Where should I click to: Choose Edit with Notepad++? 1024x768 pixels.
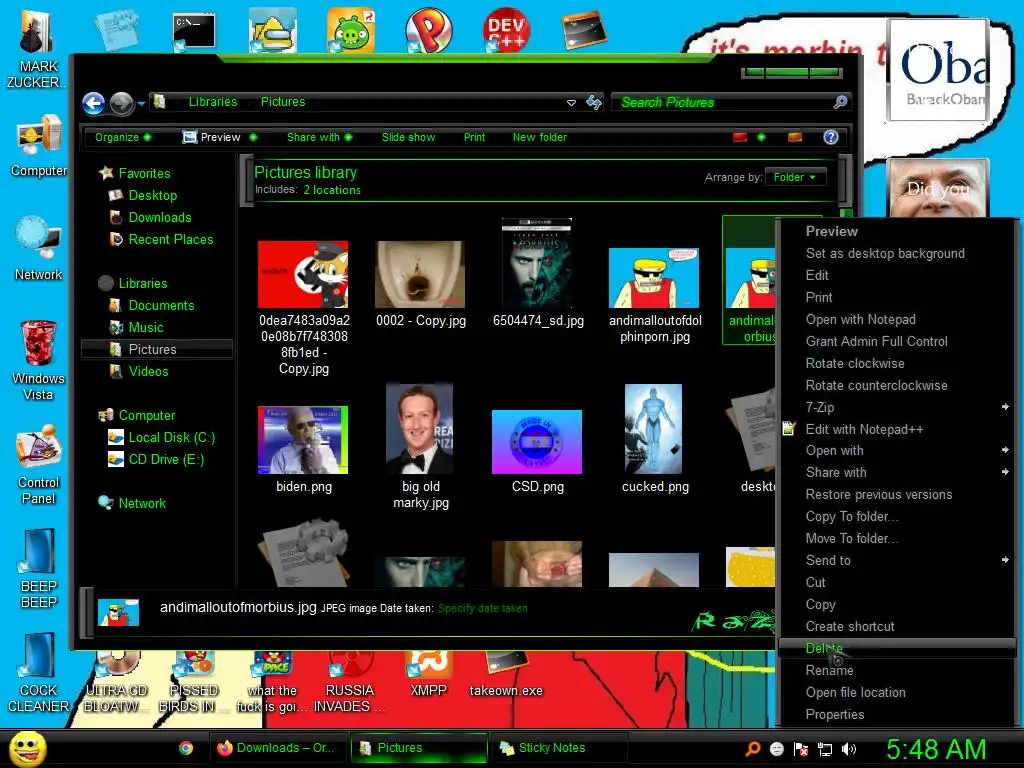897,429
